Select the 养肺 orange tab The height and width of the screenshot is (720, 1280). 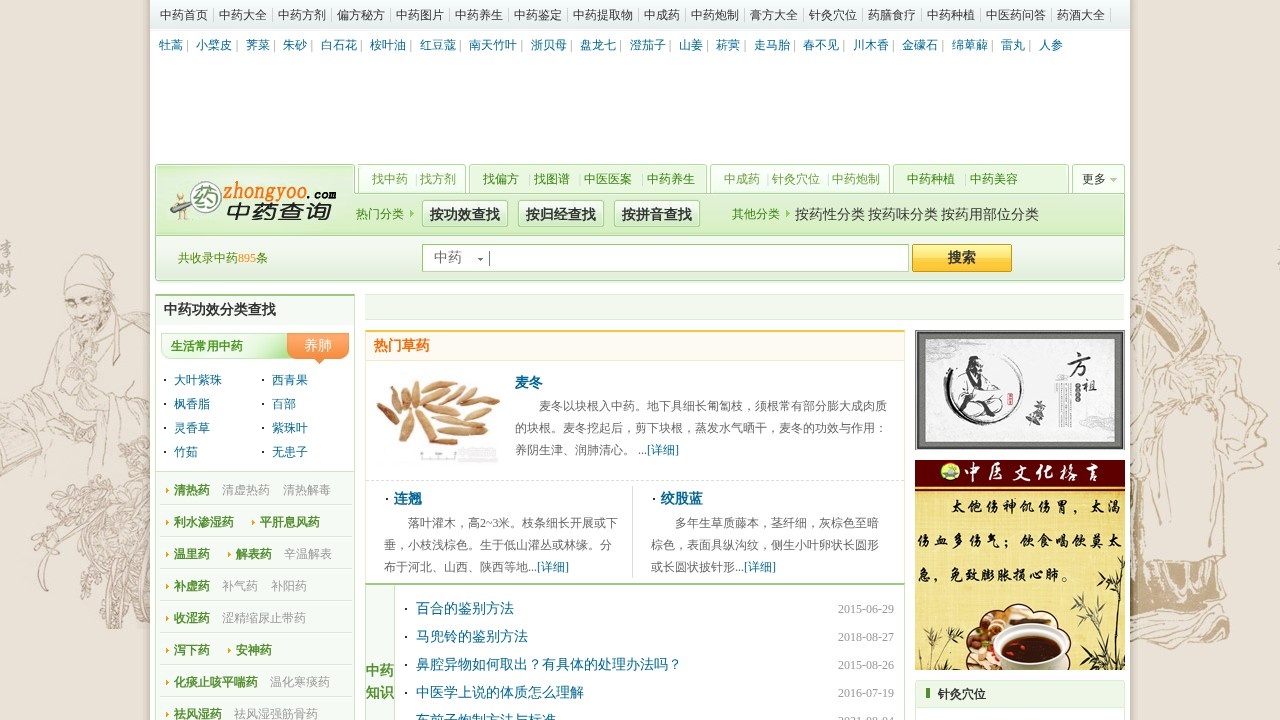click(318, 345)
